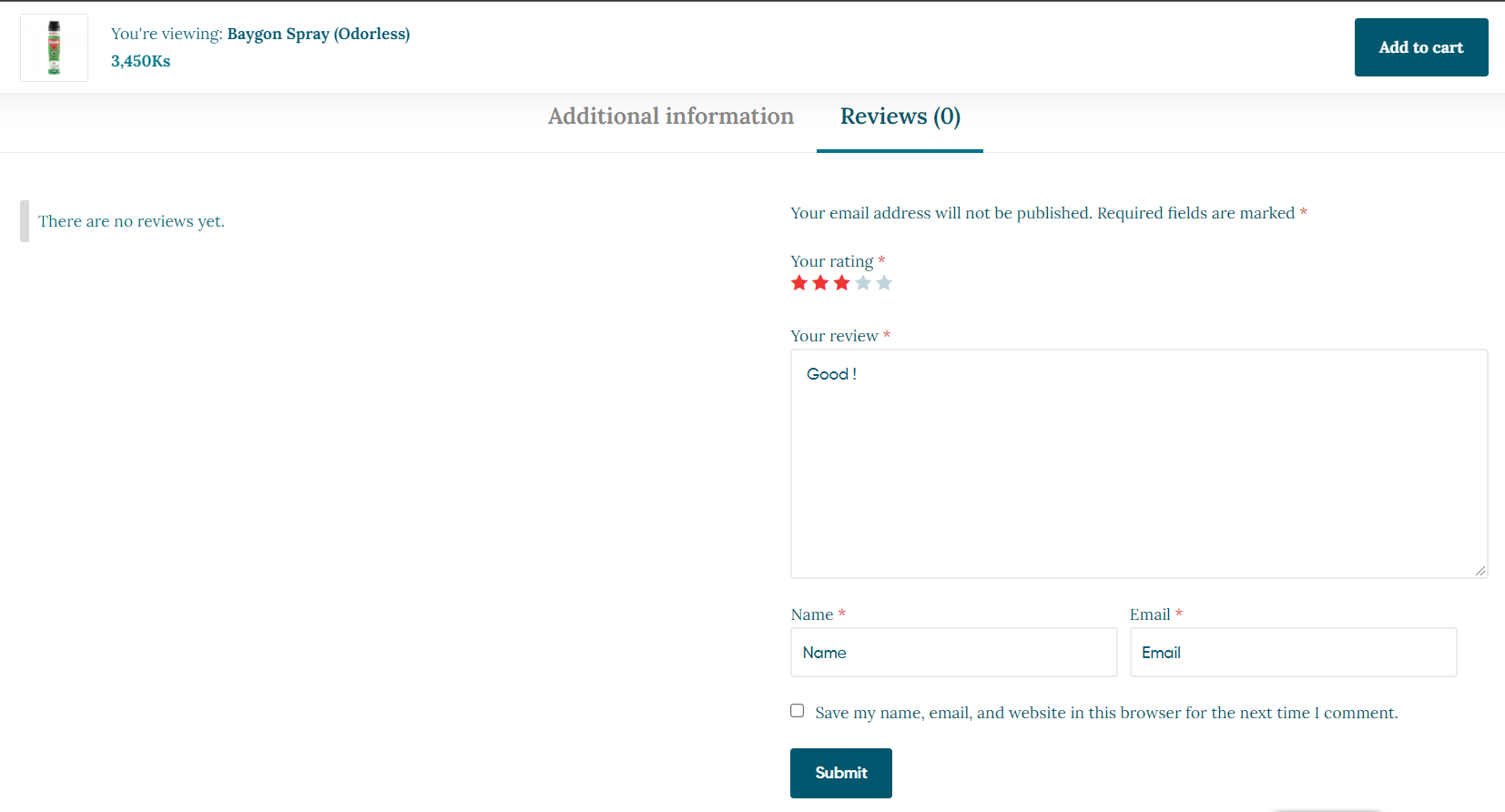Screen dimensions: 1505x812
Task: Select the fifth rating star
Action: click(884, 283)
